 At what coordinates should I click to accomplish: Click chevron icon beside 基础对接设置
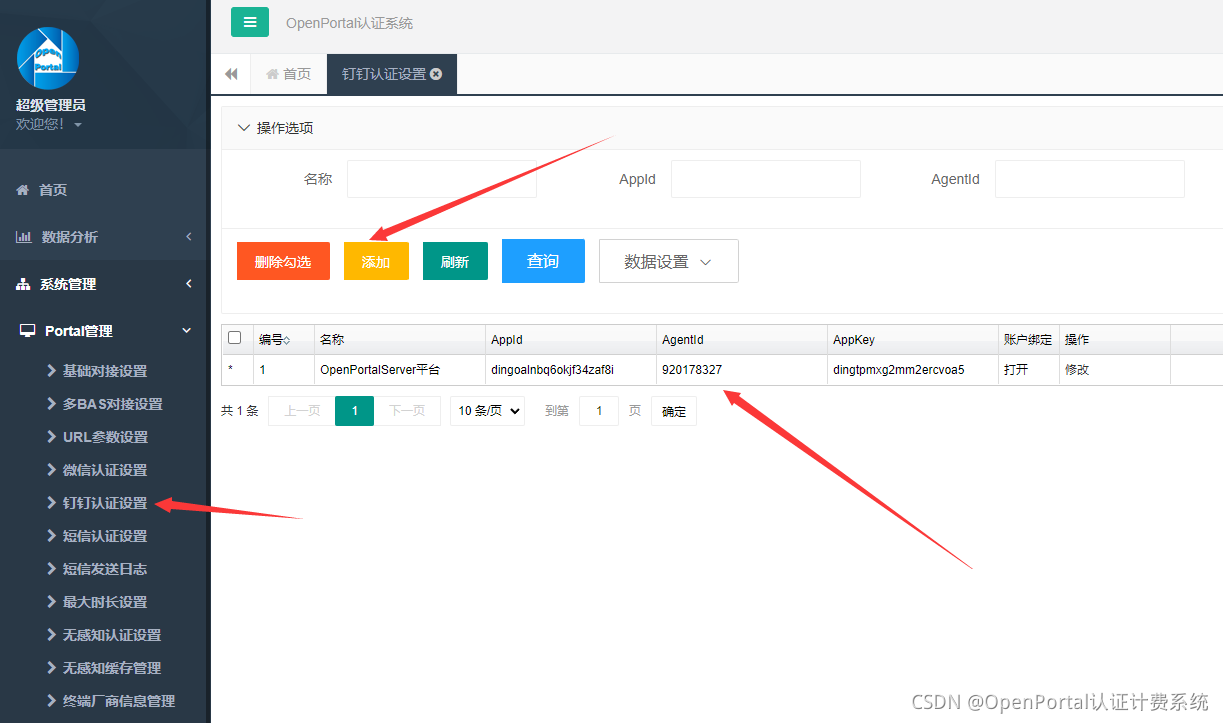coord(52,371)
